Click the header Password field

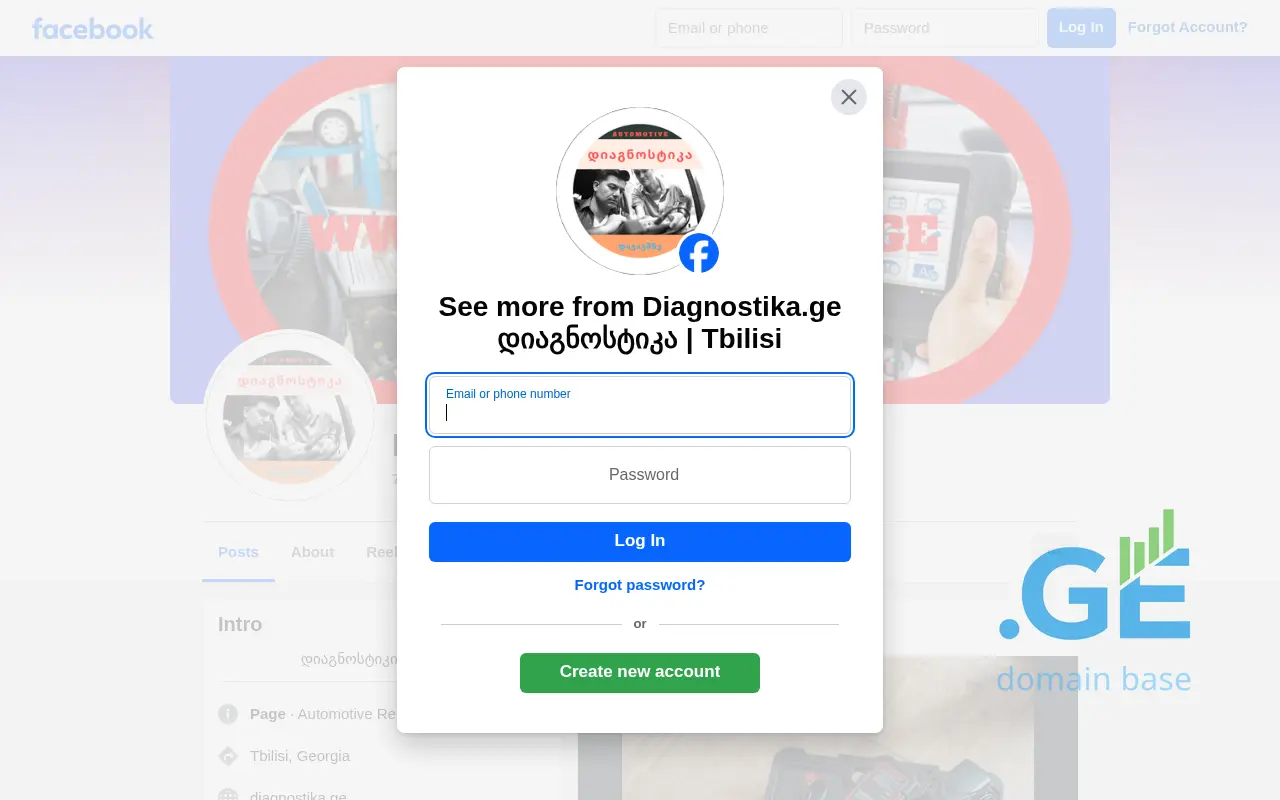945,28
